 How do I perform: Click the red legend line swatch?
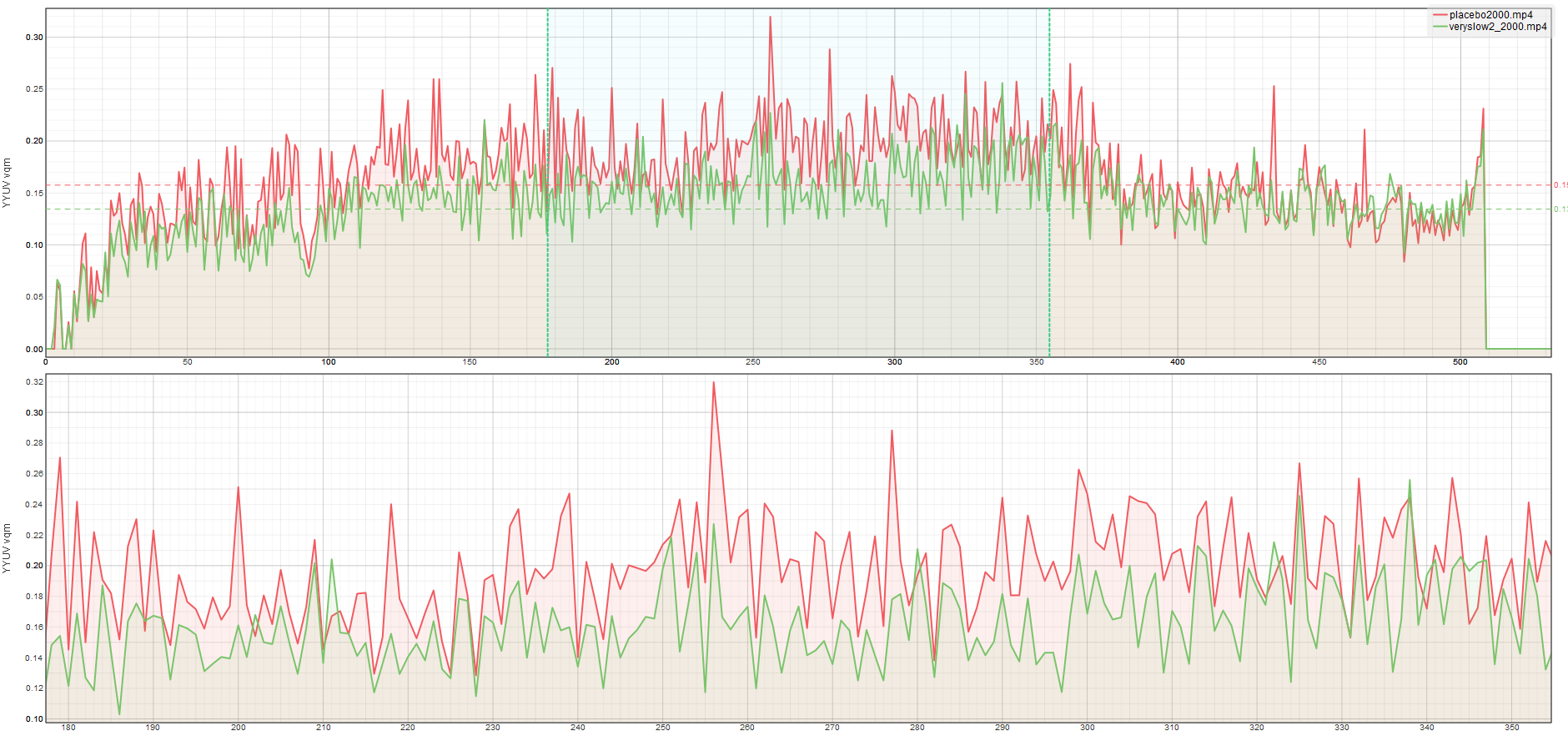(1440, 15)
